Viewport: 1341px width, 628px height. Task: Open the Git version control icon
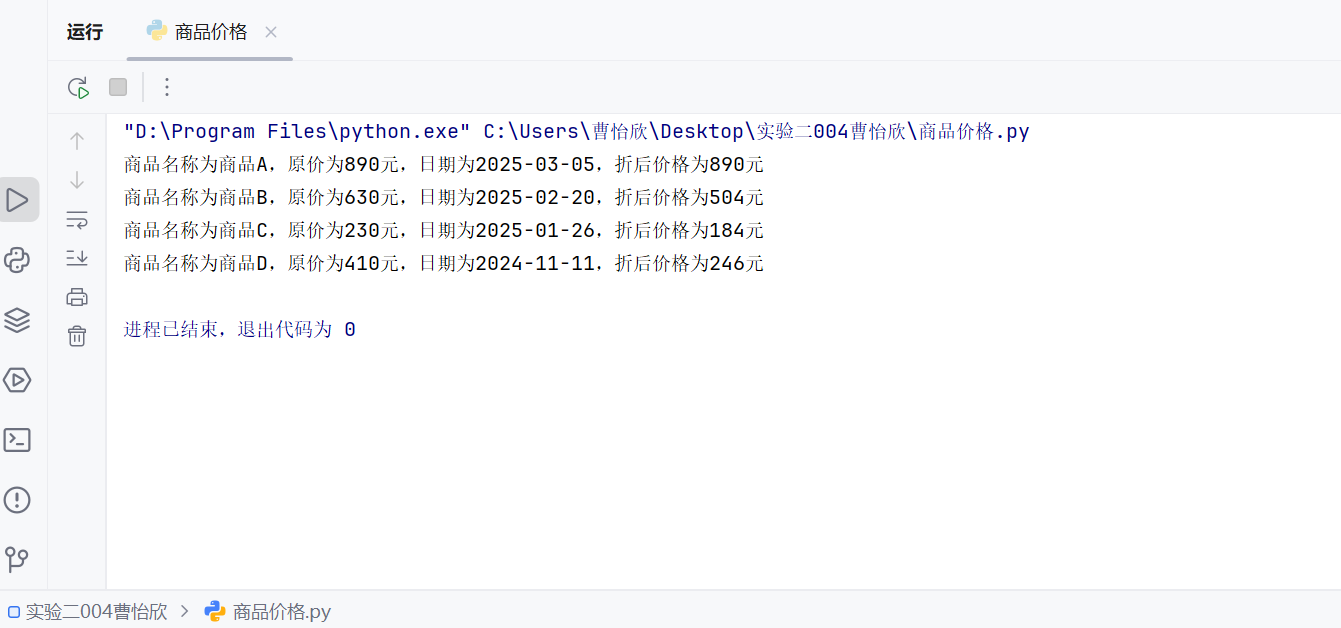click(18, 559)
